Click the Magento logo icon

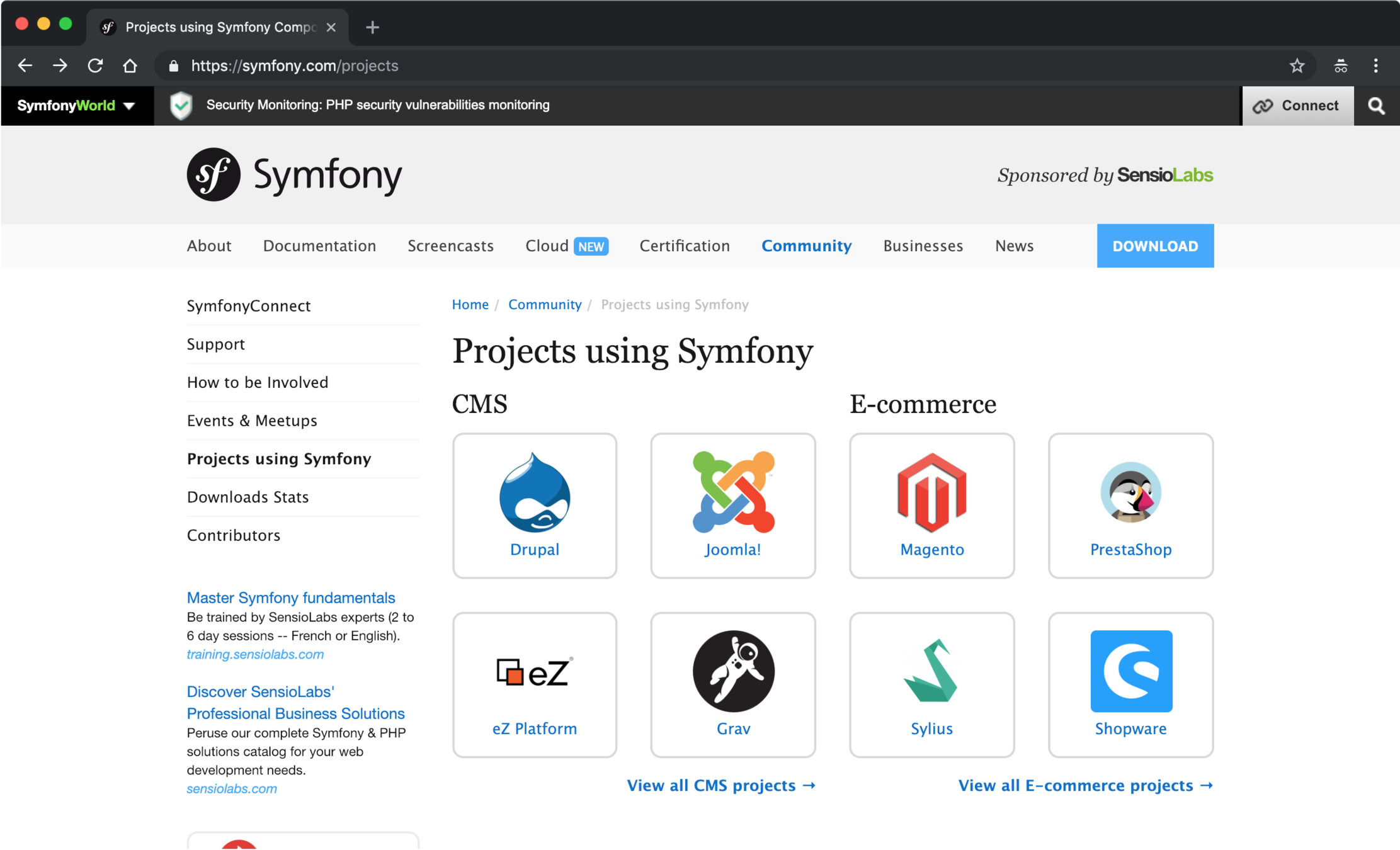point(931,492)
